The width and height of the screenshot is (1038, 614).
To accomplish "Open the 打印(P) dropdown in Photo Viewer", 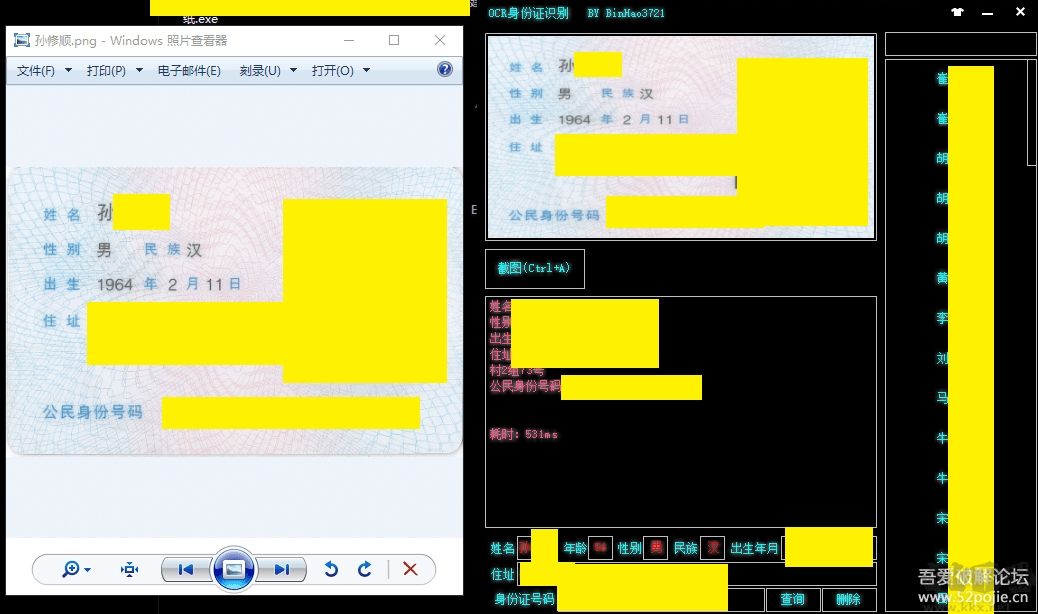I will (115, 70).
